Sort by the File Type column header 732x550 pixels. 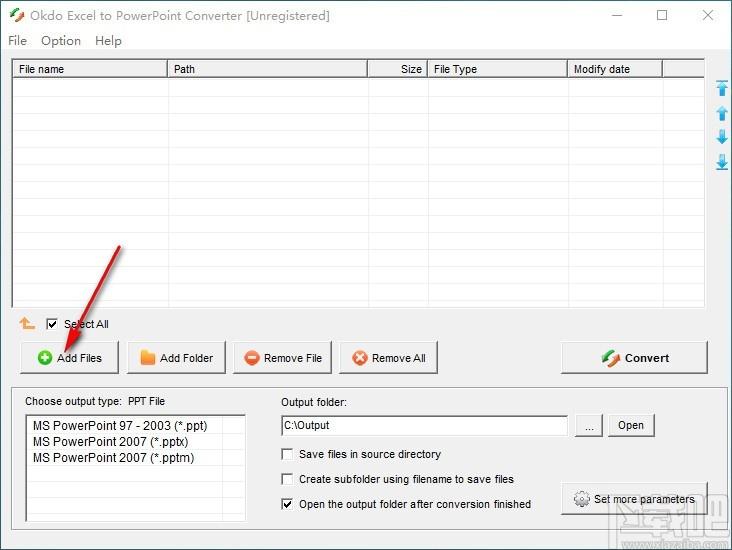tap(498, 69)
